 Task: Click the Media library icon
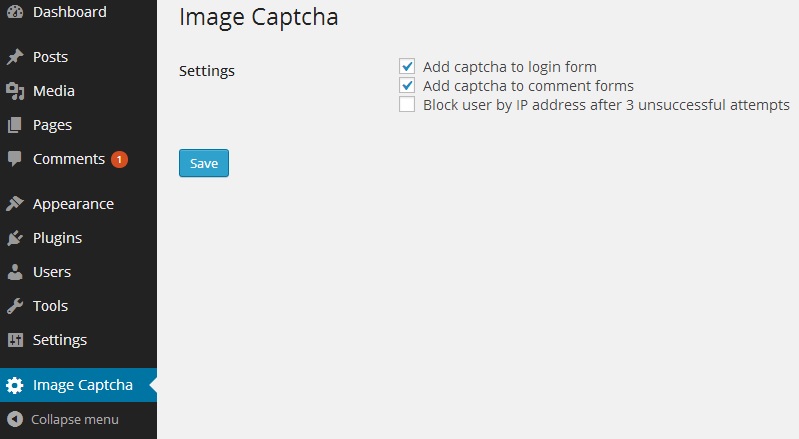[x=15, y=91]
